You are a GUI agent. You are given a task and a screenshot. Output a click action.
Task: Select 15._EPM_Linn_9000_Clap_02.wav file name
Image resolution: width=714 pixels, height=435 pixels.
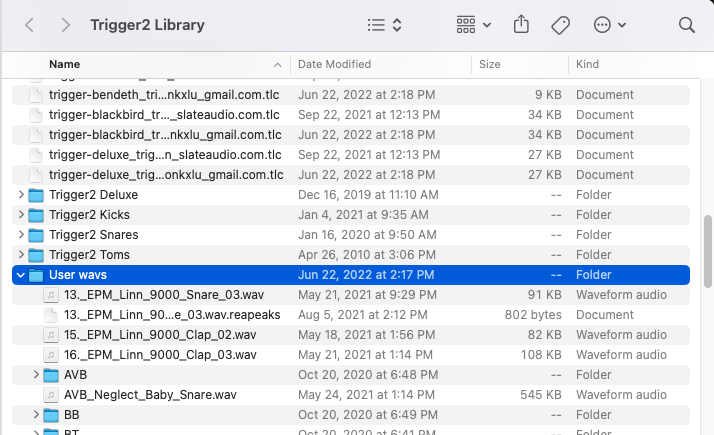(160, 335)
